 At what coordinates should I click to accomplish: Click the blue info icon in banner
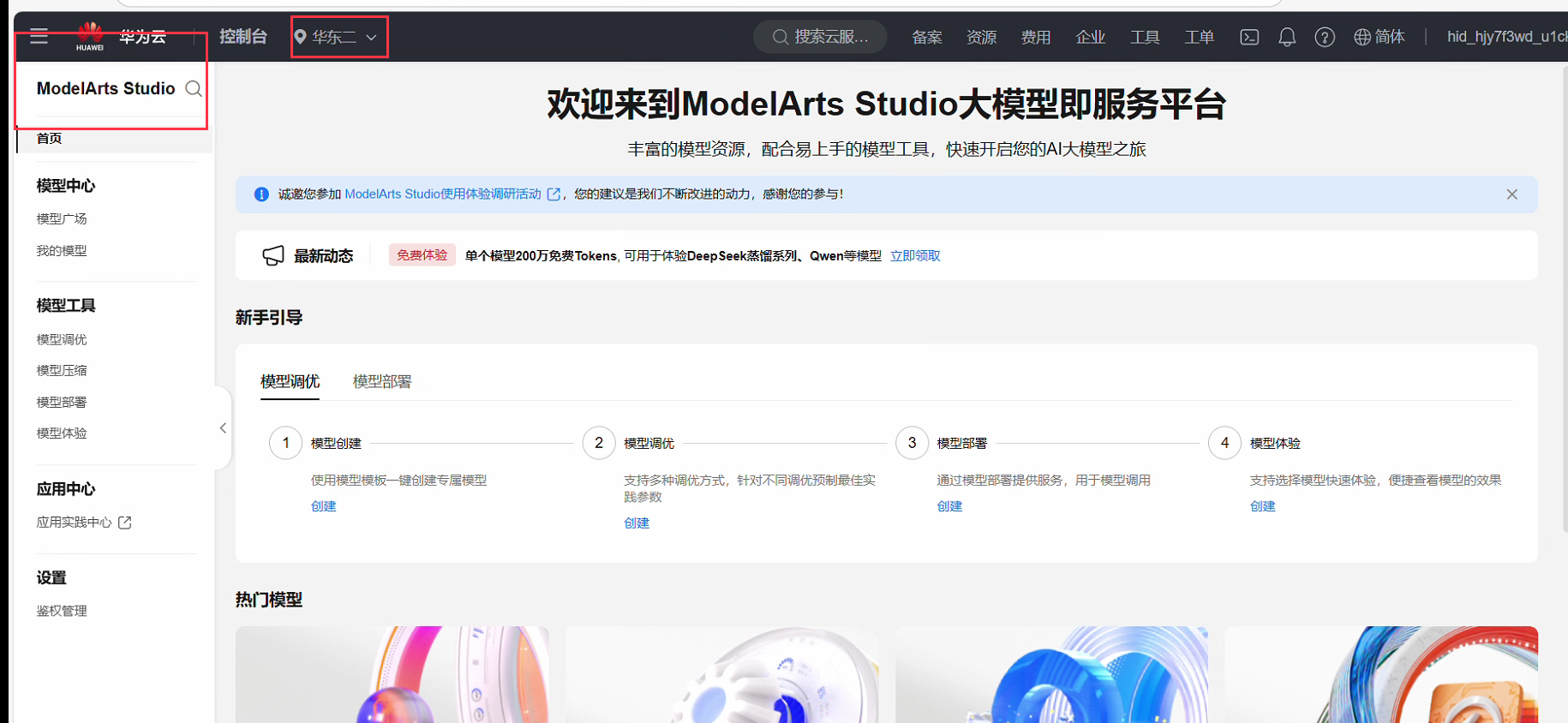click(x=262, y=194)
